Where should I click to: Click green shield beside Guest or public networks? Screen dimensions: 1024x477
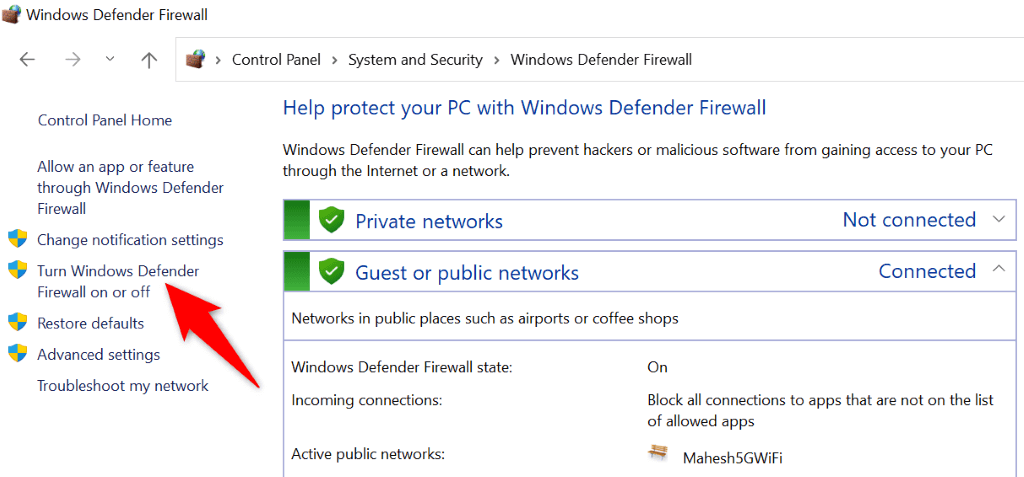coord(331,272)
